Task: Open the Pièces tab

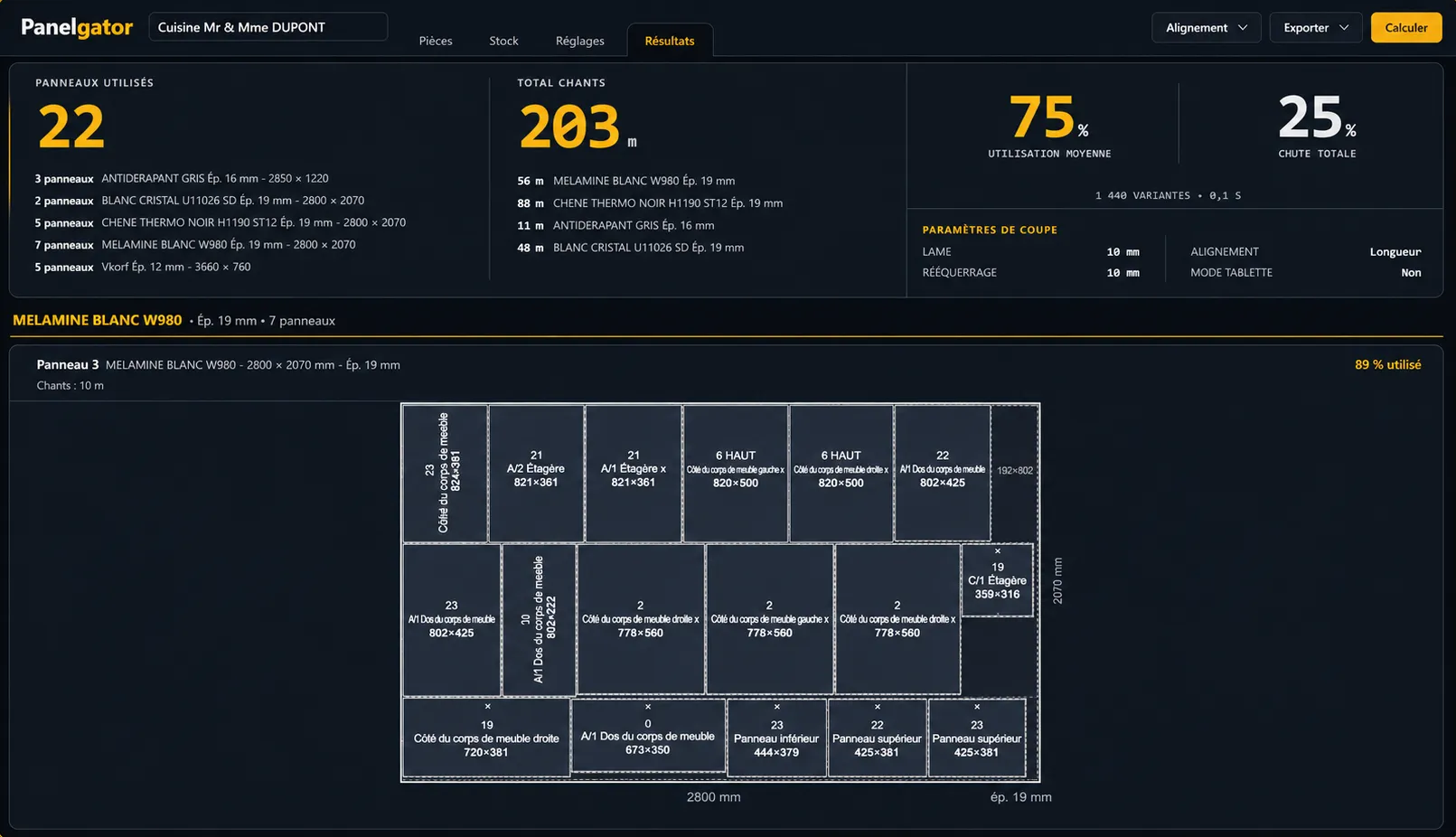Action: [436, 41]
